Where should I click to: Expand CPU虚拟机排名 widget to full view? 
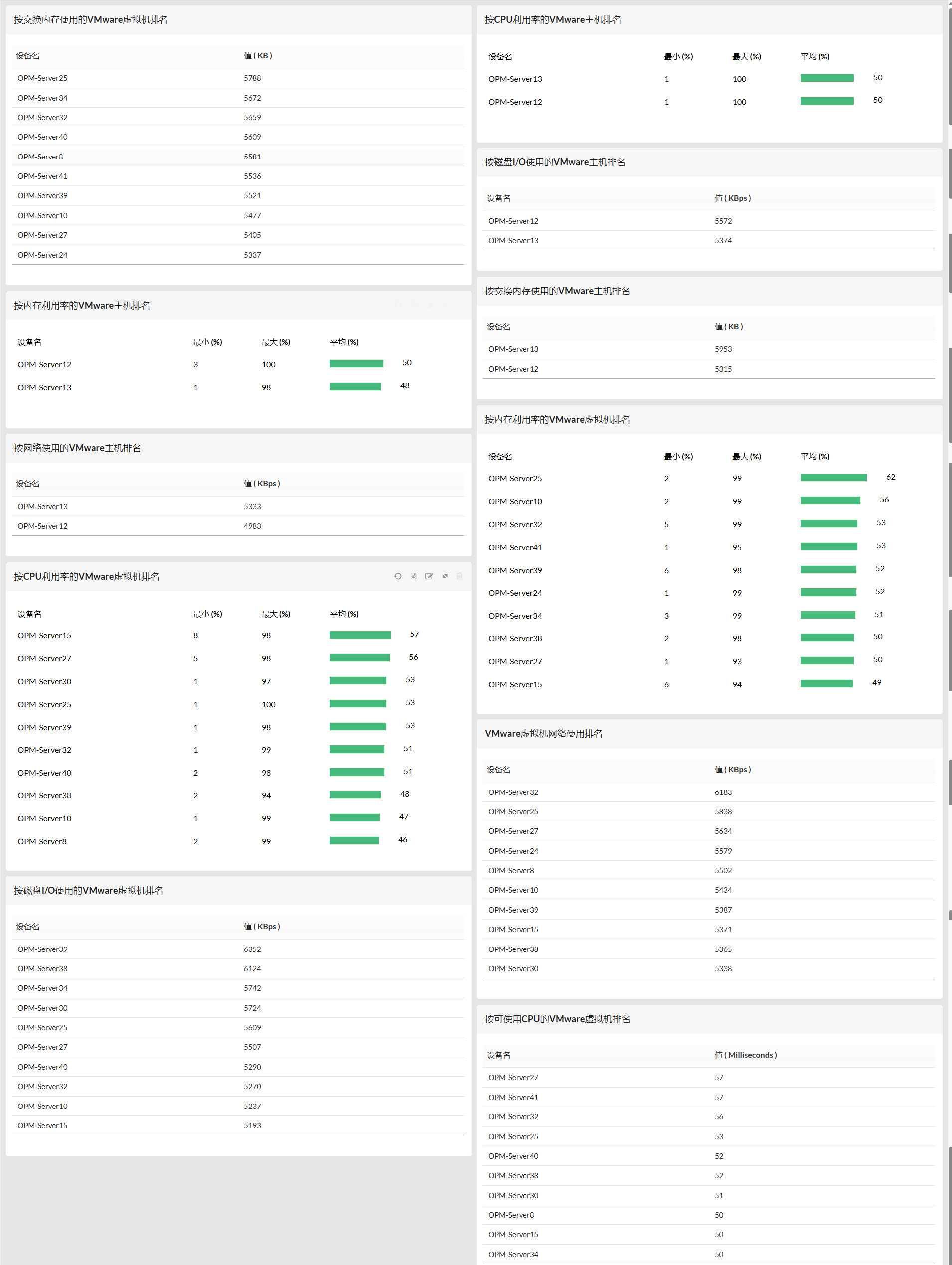pos(445,576)
